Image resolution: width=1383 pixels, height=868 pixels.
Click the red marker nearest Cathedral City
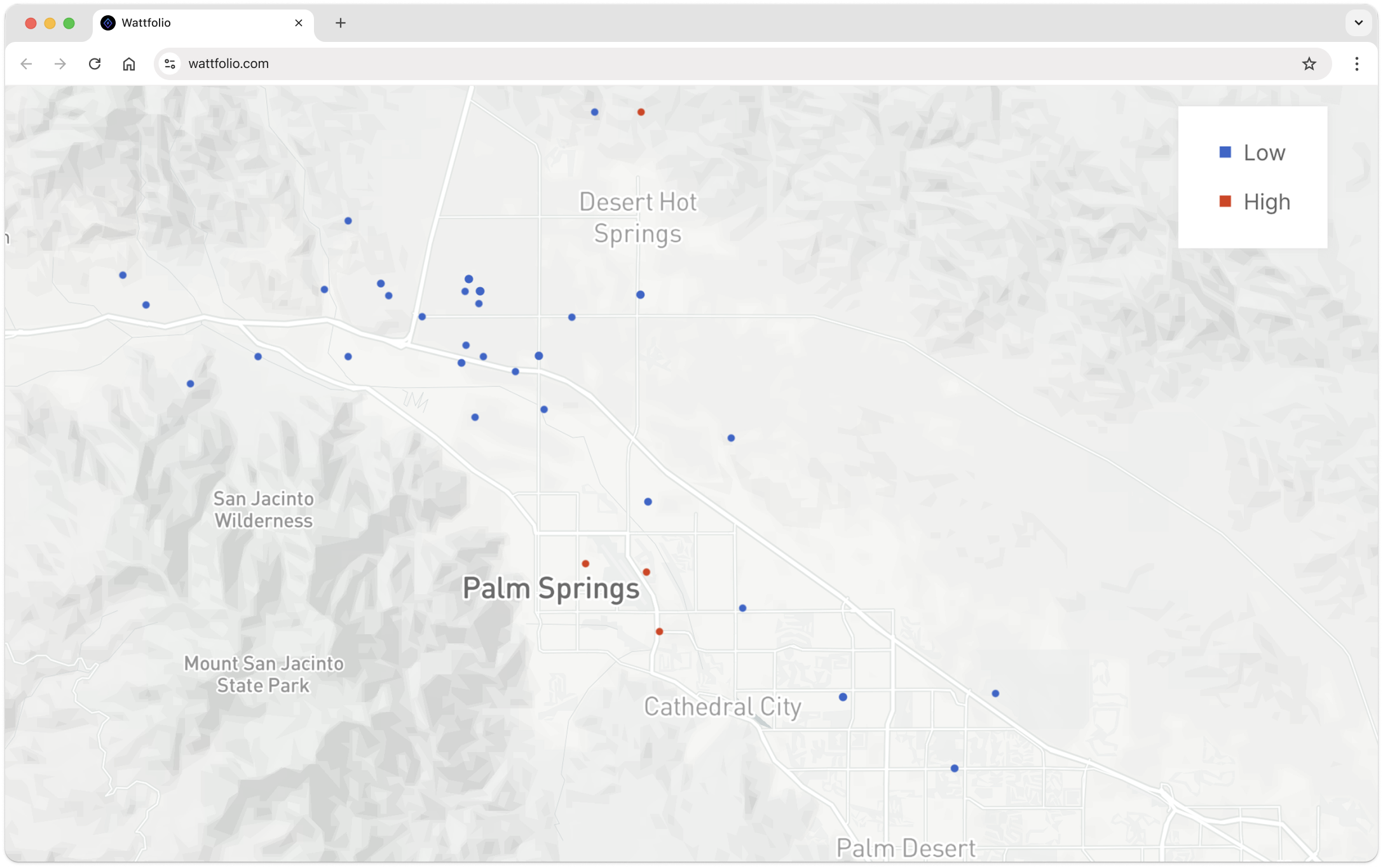[659, 632]
